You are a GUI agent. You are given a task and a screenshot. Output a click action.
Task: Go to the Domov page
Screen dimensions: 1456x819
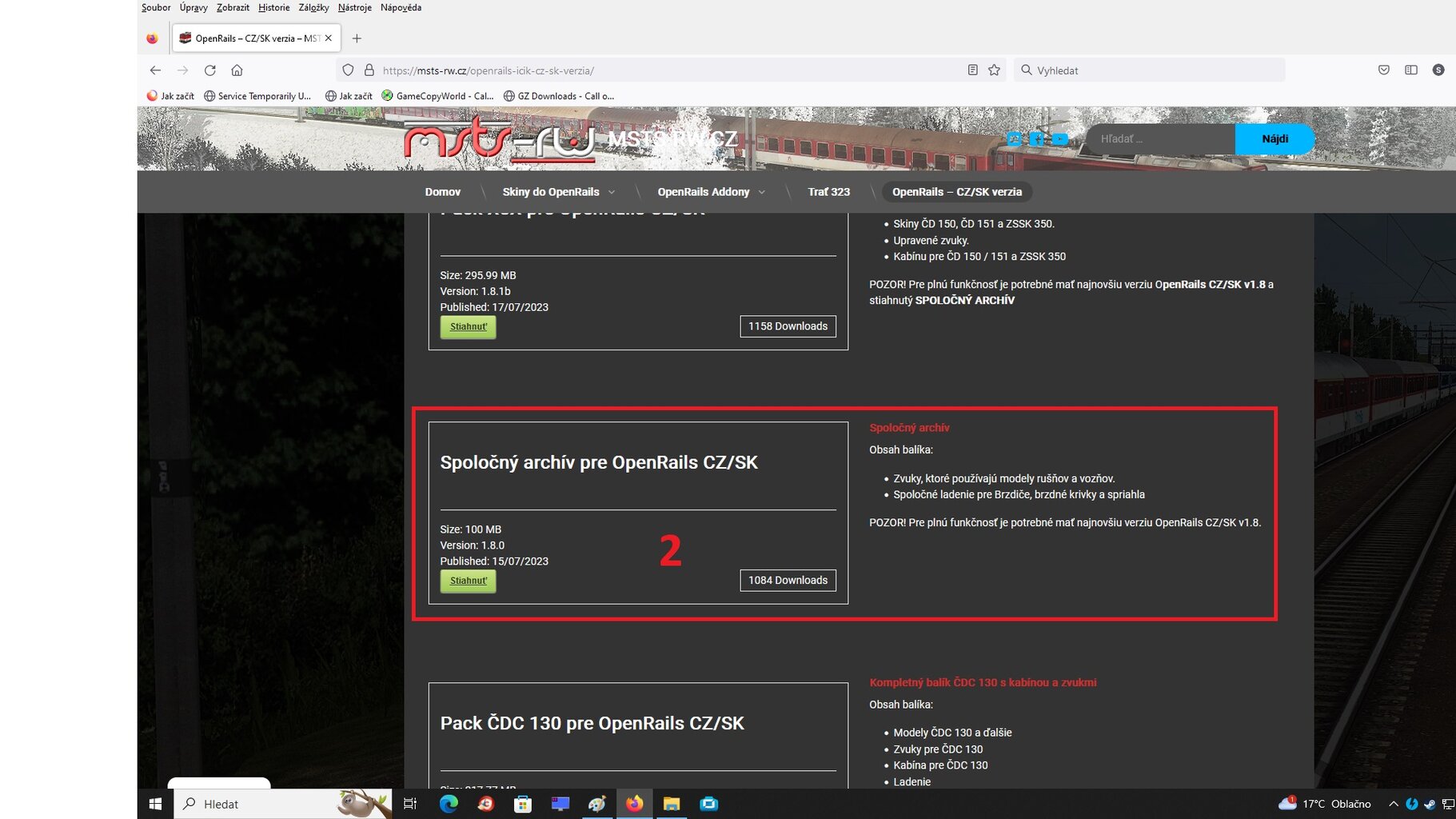click(x=443, y=192)
